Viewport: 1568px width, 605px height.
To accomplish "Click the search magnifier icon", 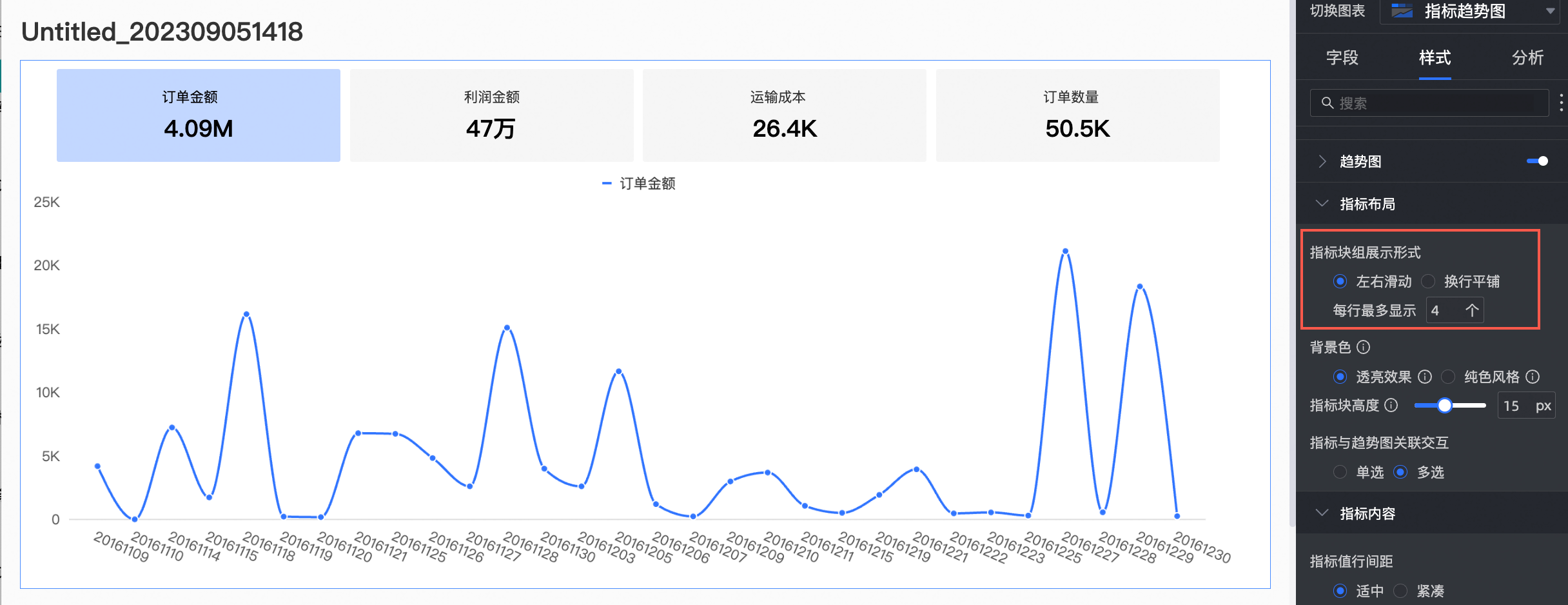I will [x=1327, y=103].
